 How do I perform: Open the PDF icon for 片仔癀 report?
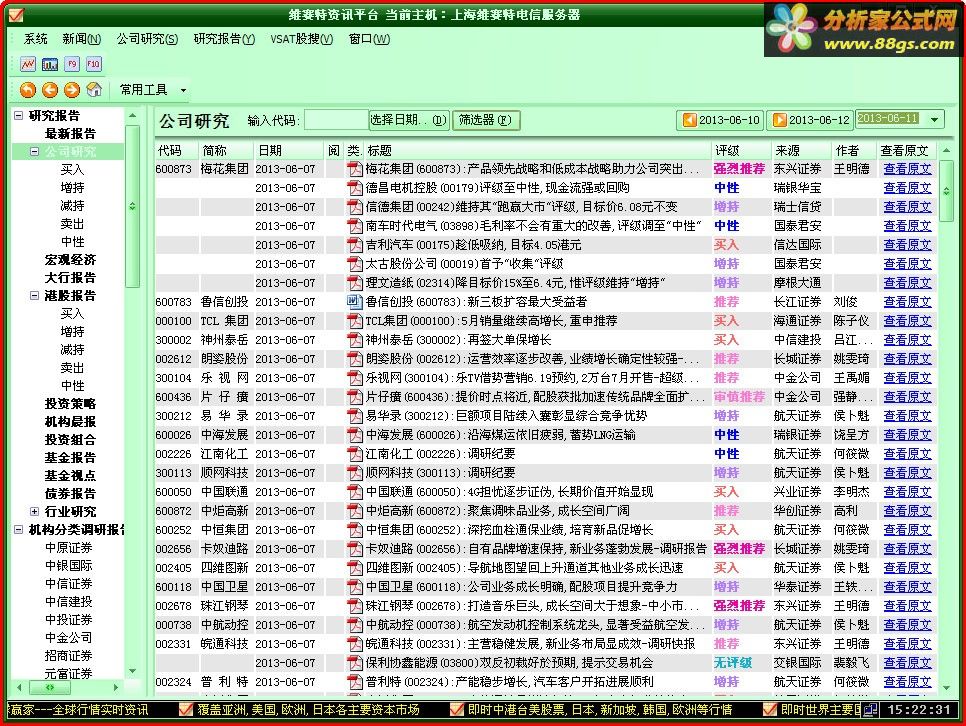click(x=355, y=397)
